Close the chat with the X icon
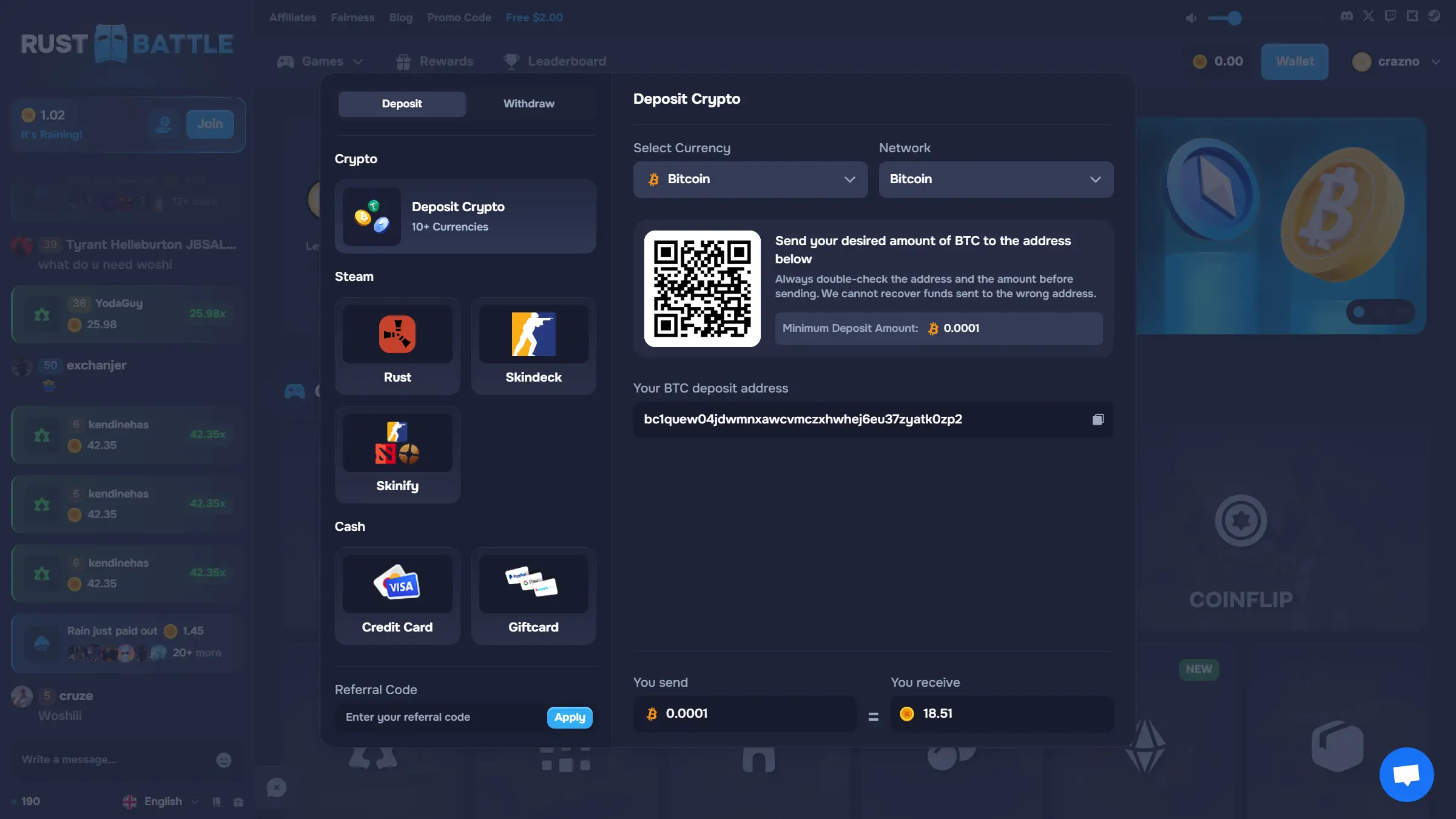 pos(277,787)
